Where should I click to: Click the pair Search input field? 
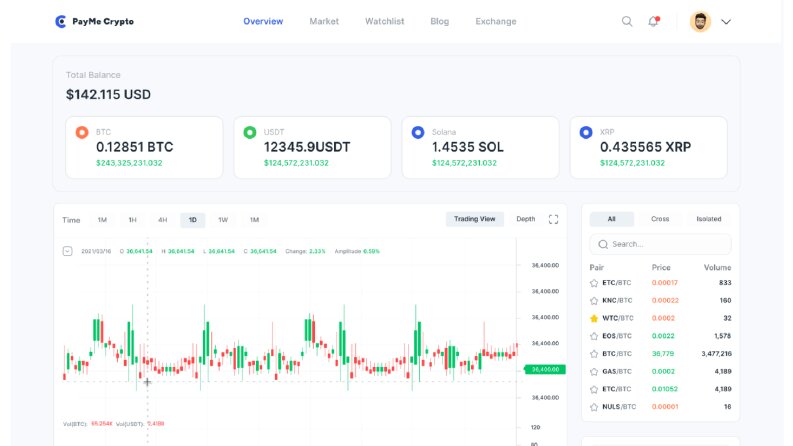point(660,244)
